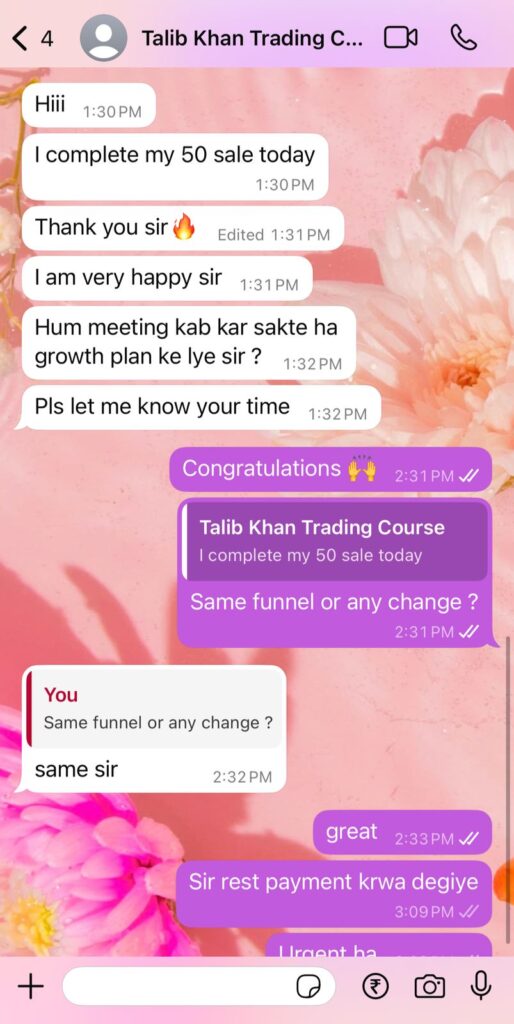
Task: Open the rupee payment option
Action: (x=376, y=986)
